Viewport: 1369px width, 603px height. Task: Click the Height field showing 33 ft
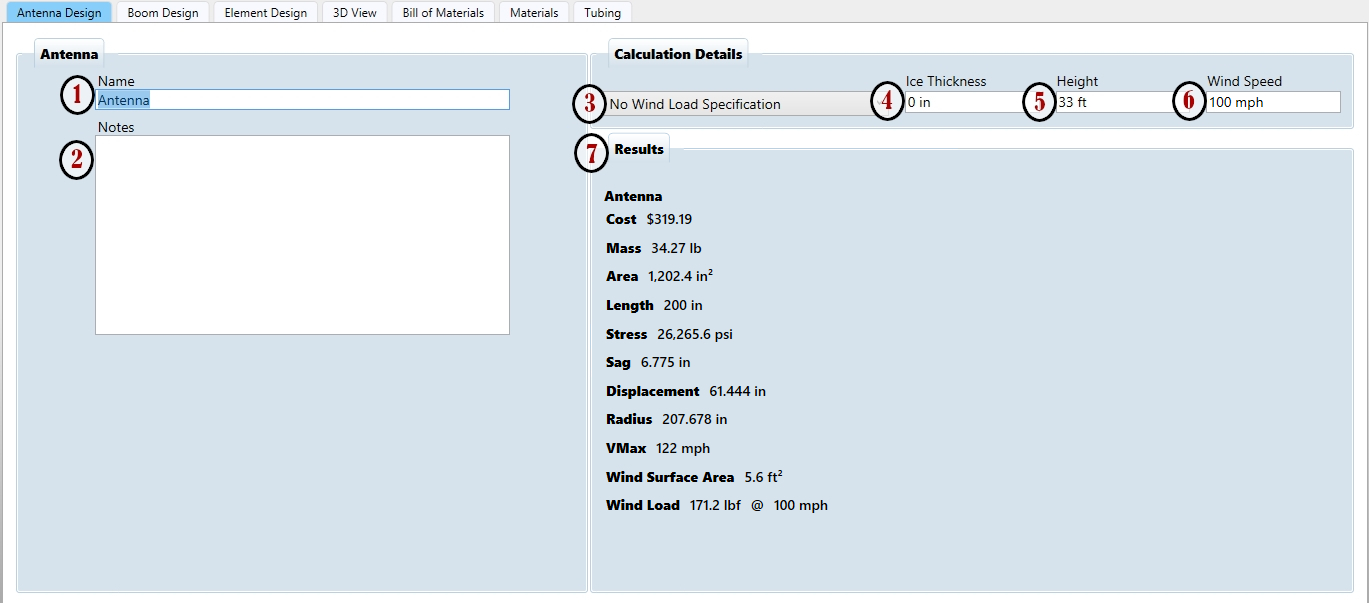pos(1115,102)
